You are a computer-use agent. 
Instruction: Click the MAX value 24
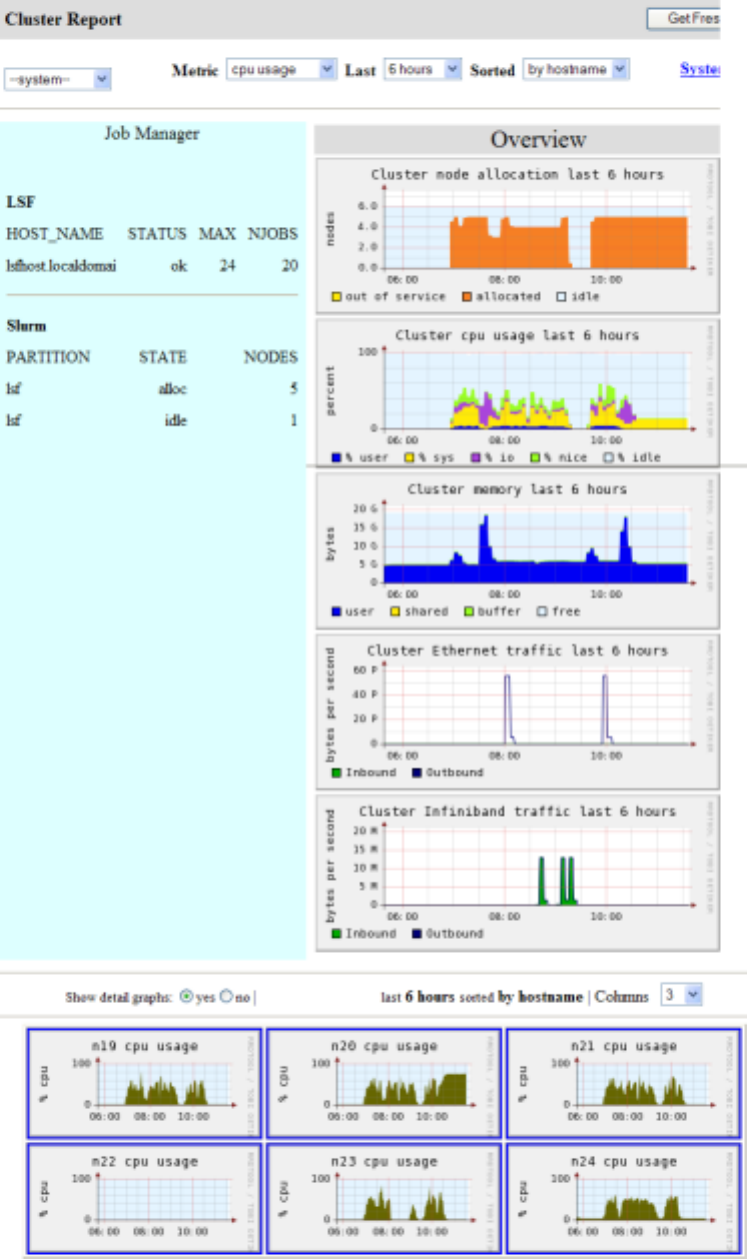tap(227, 266)
